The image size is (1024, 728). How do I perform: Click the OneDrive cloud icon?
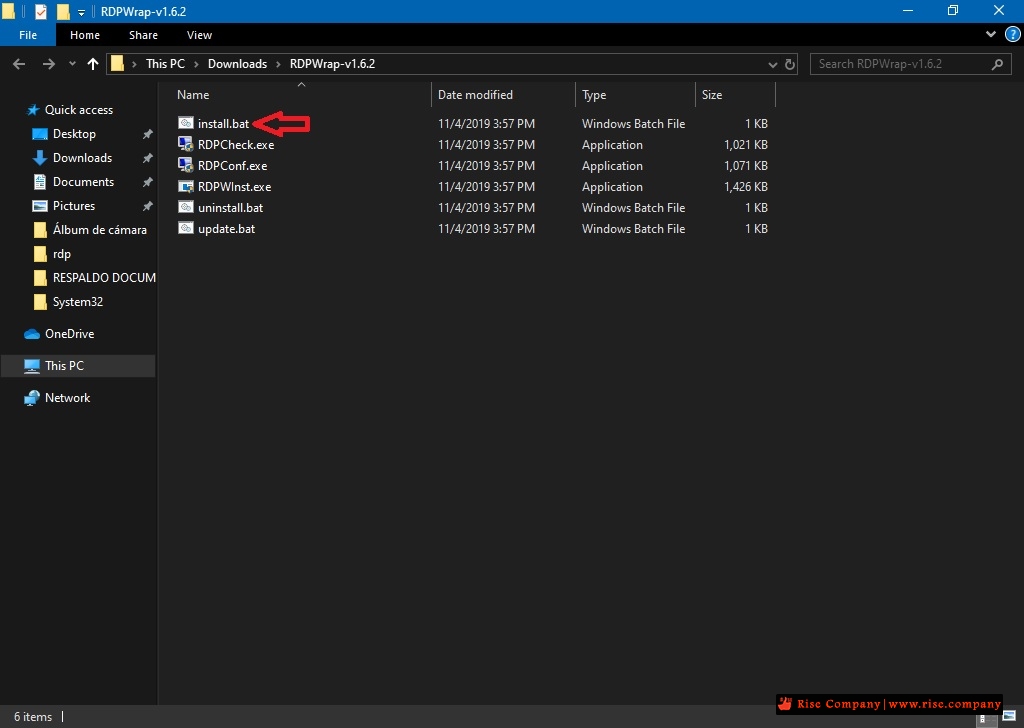coord(32,334)
